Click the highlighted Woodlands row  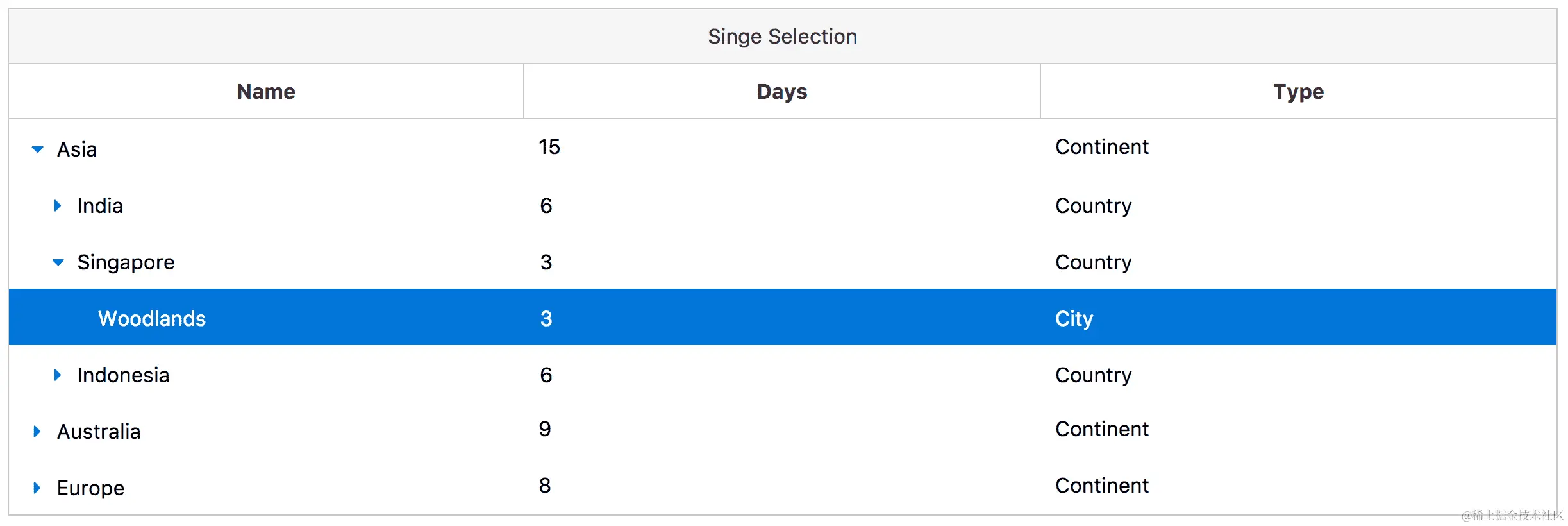point(152,319)
